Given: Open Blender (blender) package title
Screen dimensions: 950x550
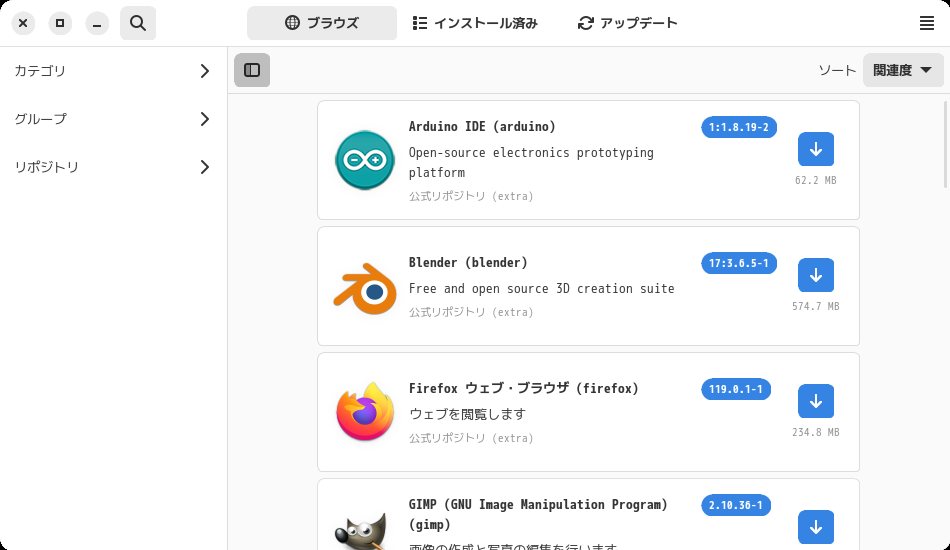Looking at the screenshot, I should 468,262.
